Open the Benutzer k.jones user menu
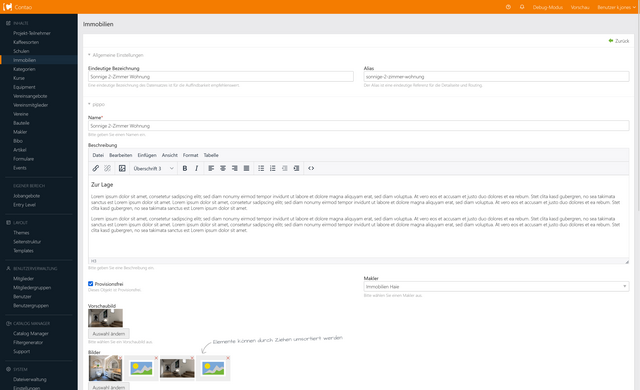The image size is (640, 390). [616, 7]
